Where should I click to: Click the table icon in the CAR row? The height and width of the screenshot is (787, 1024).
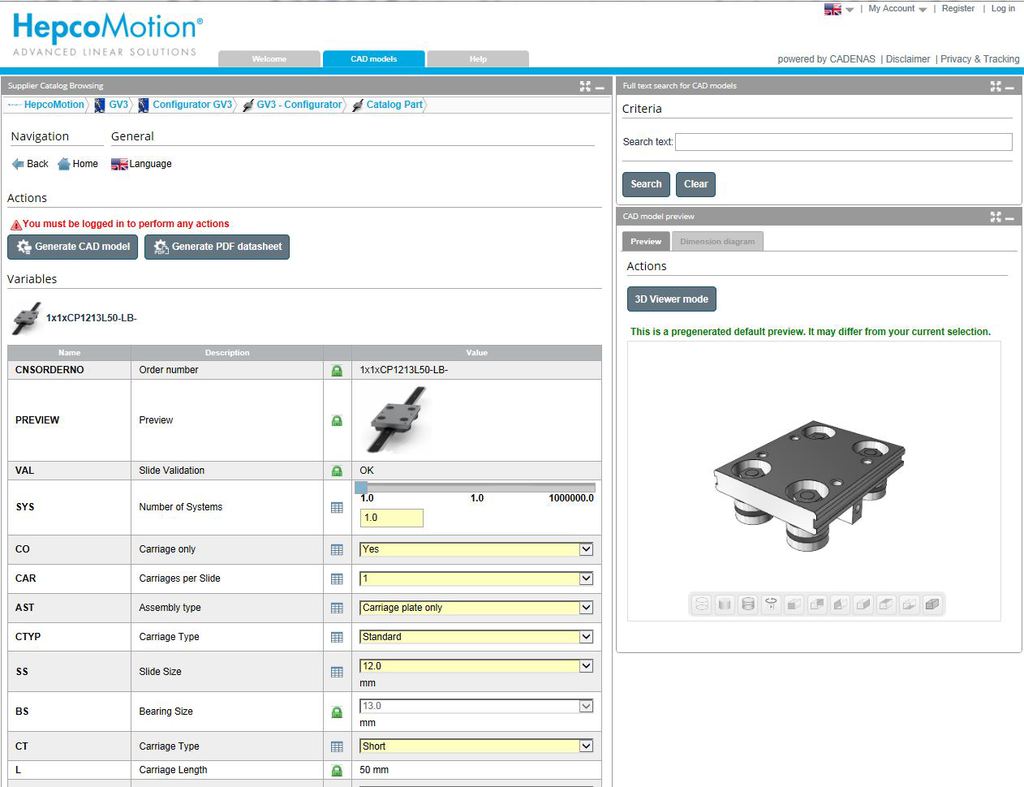pyautogui.click(x=337, y=579)
